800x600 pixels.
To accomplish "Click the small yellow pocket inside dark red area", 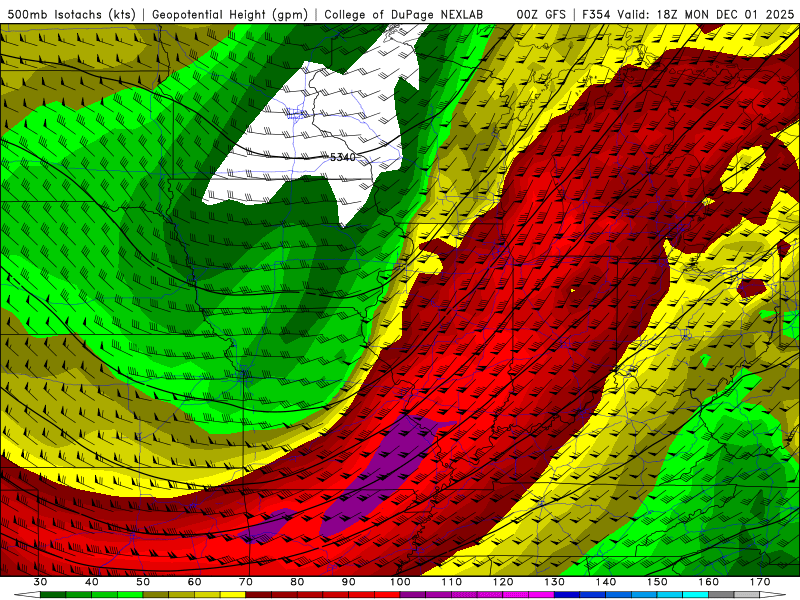I will coord(742,168).
